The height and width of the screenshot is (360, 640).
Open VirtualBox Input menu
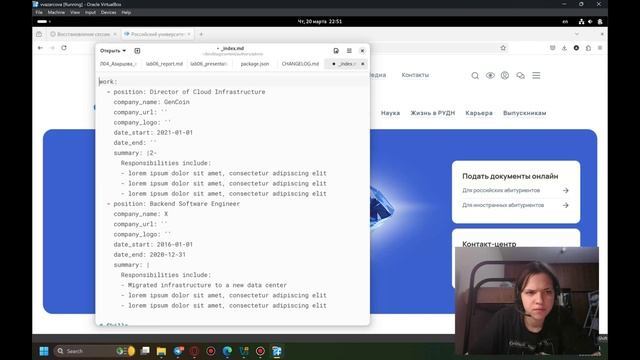click(90, 13)
